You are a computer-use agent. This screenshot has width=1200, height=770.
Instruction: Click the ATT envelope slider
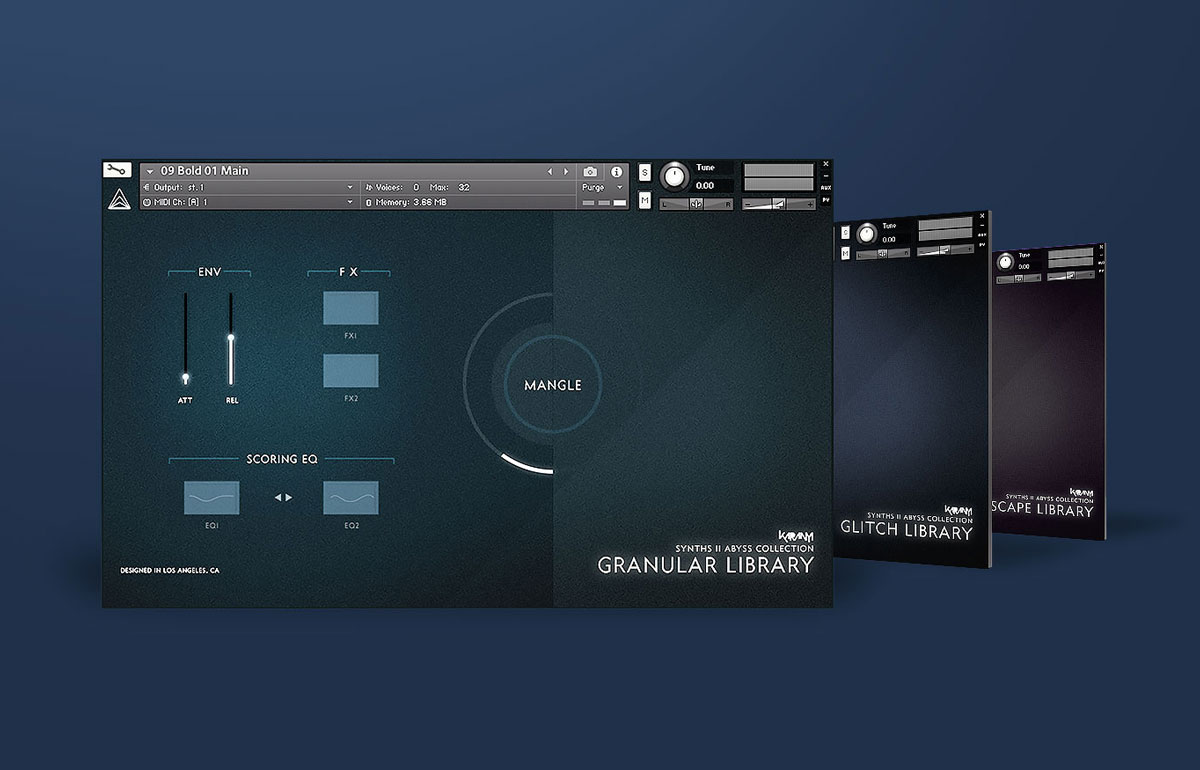coord(185,339)
